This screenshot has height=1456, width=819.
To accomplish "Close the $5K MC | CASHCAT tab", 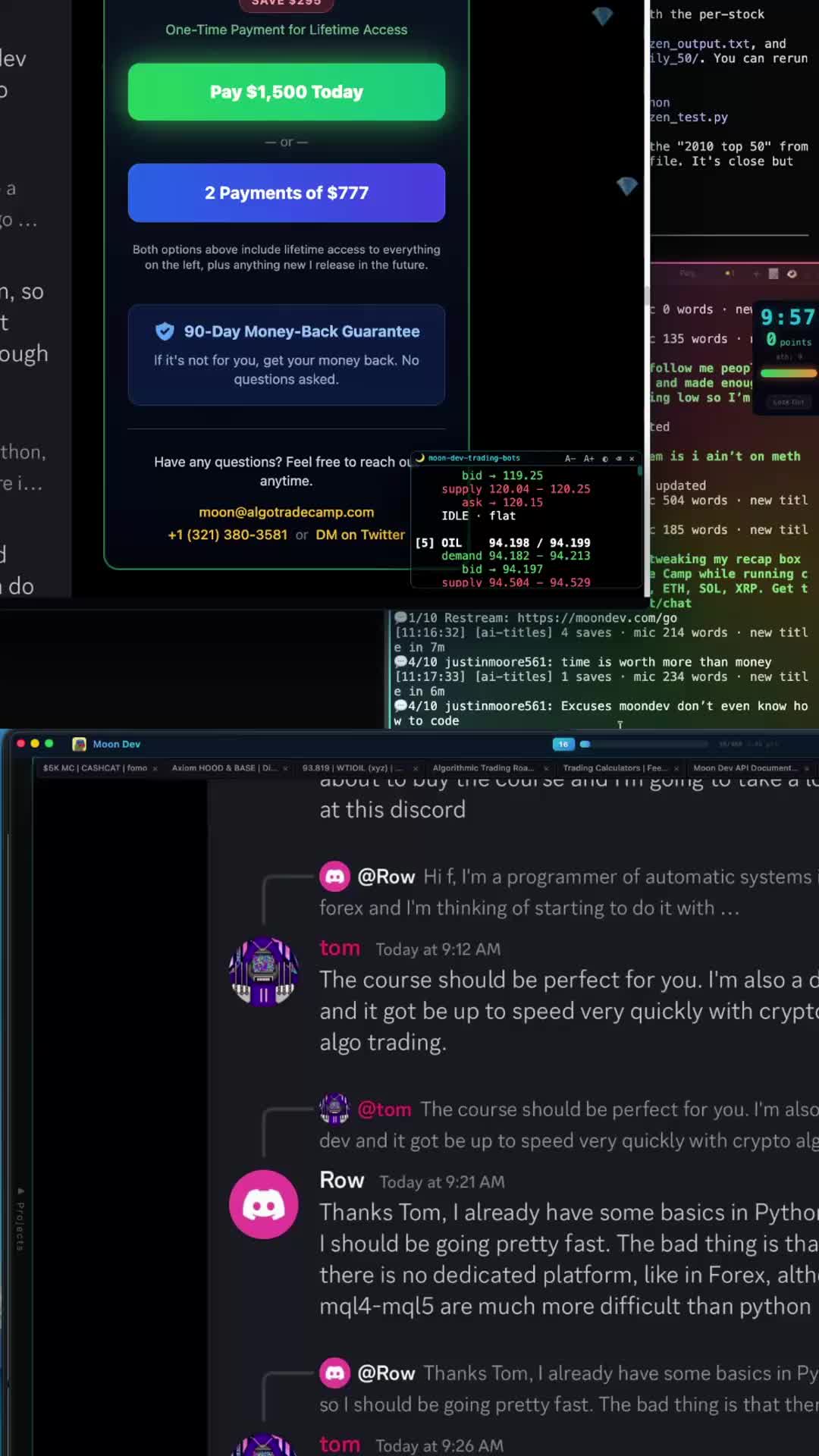I will point(155,768).
